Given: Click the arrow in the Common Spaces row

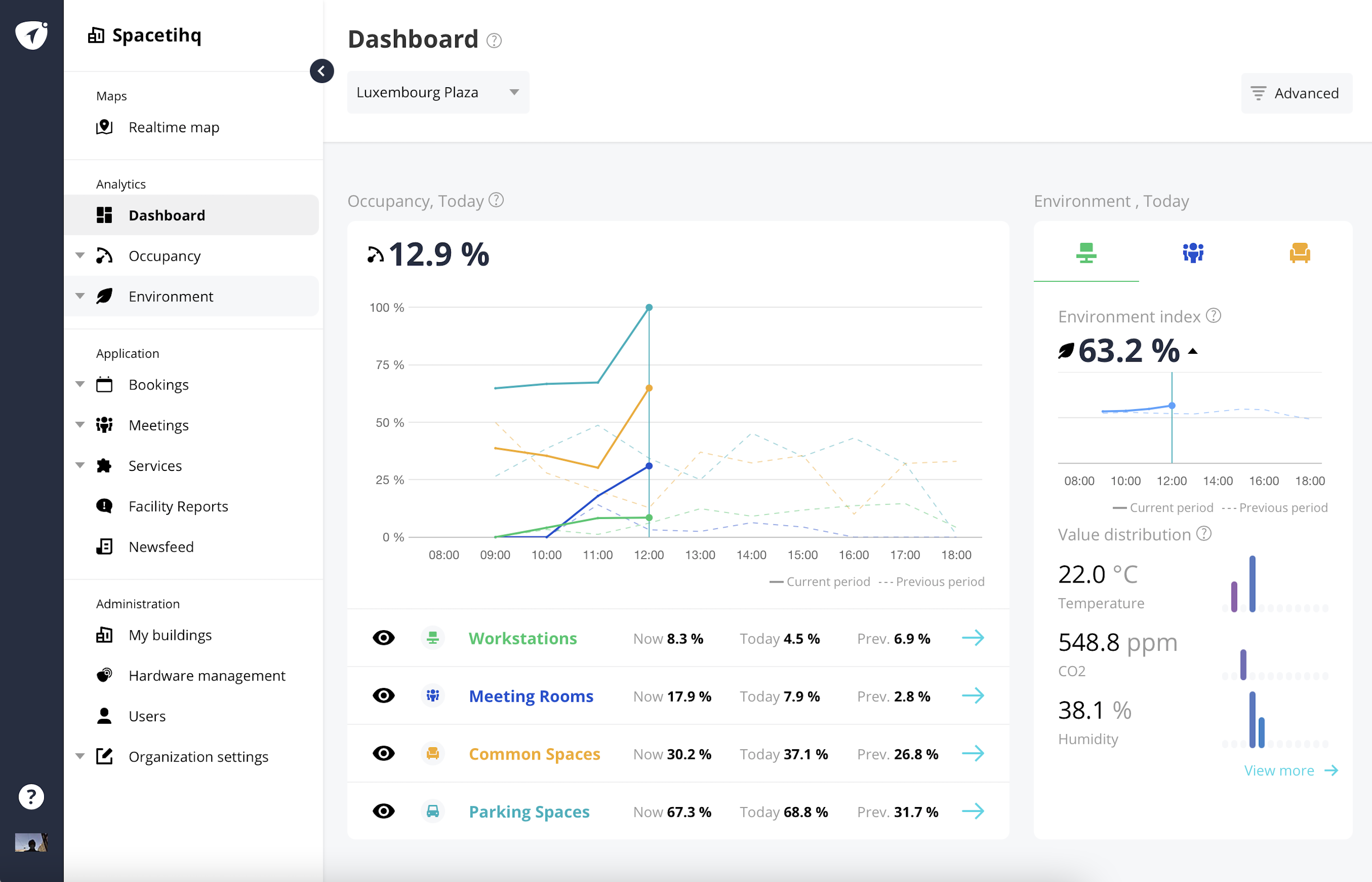Looking at the screenshot, I should pyautogui.click(x=973, y=754).
